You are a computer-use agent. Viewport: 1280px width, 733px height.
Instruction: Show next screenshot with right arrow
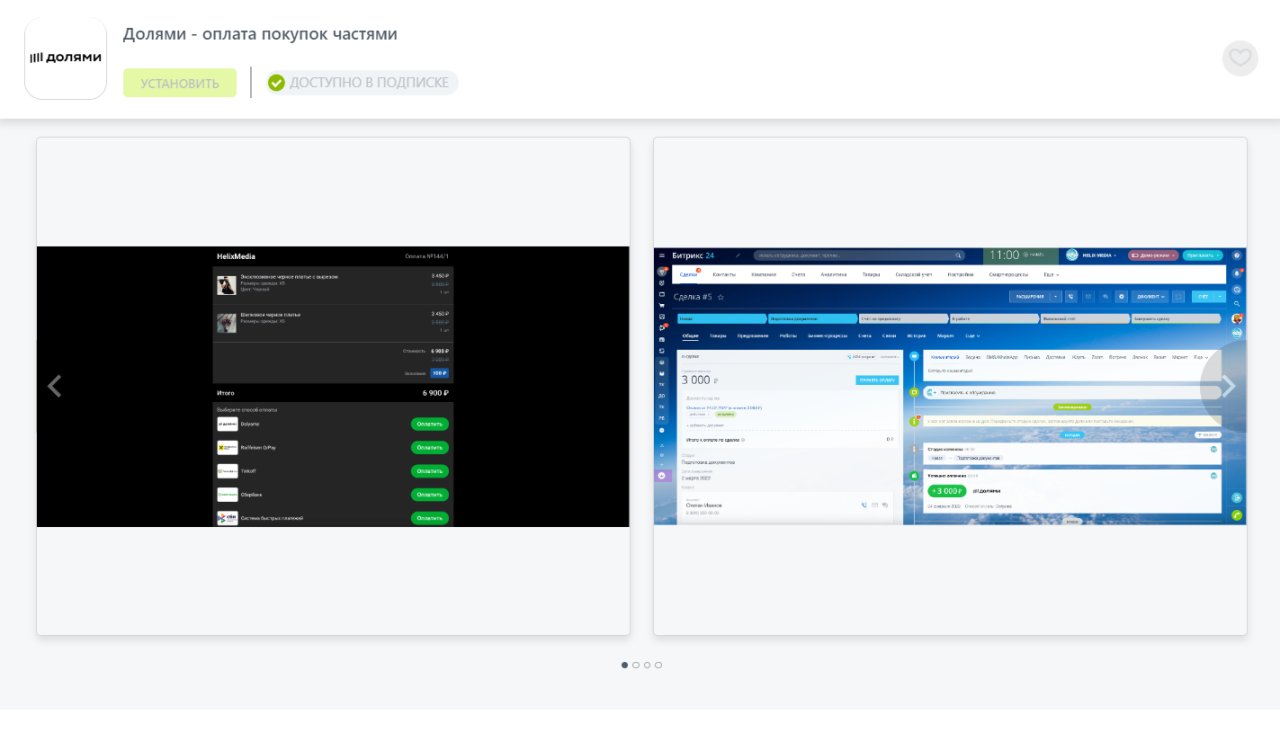(1229, 386)
